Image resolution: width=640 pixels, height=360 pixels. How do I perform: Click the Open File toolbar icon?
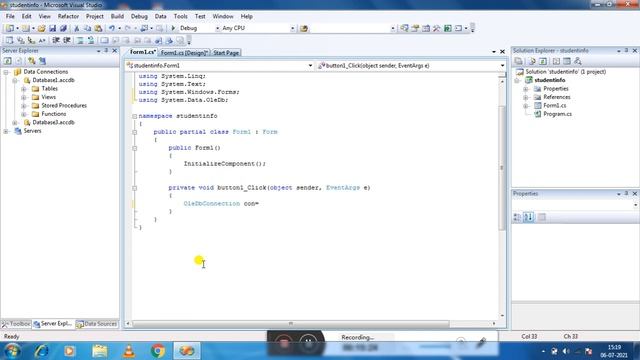click(x=41, y=28)
